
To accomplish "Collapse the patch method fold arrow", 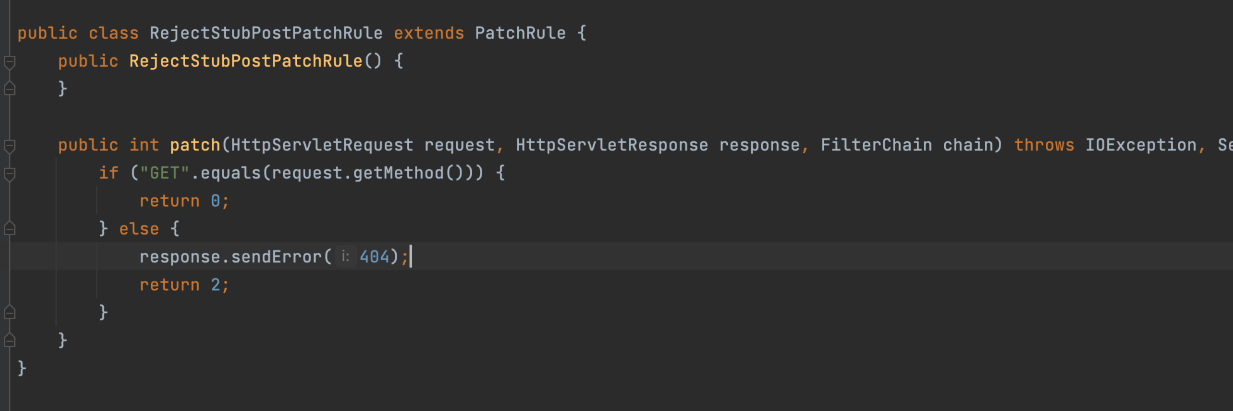I will pyautogui.click(x=9, y=146).
